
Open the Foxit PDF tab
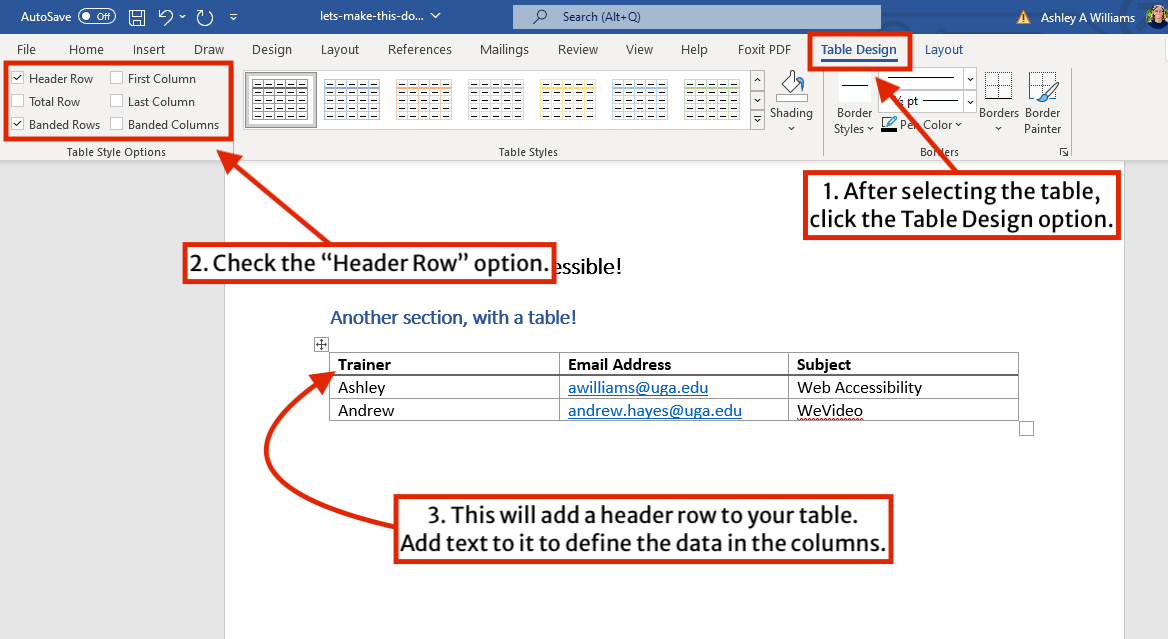pyautogui.click(x=763, y=49)
